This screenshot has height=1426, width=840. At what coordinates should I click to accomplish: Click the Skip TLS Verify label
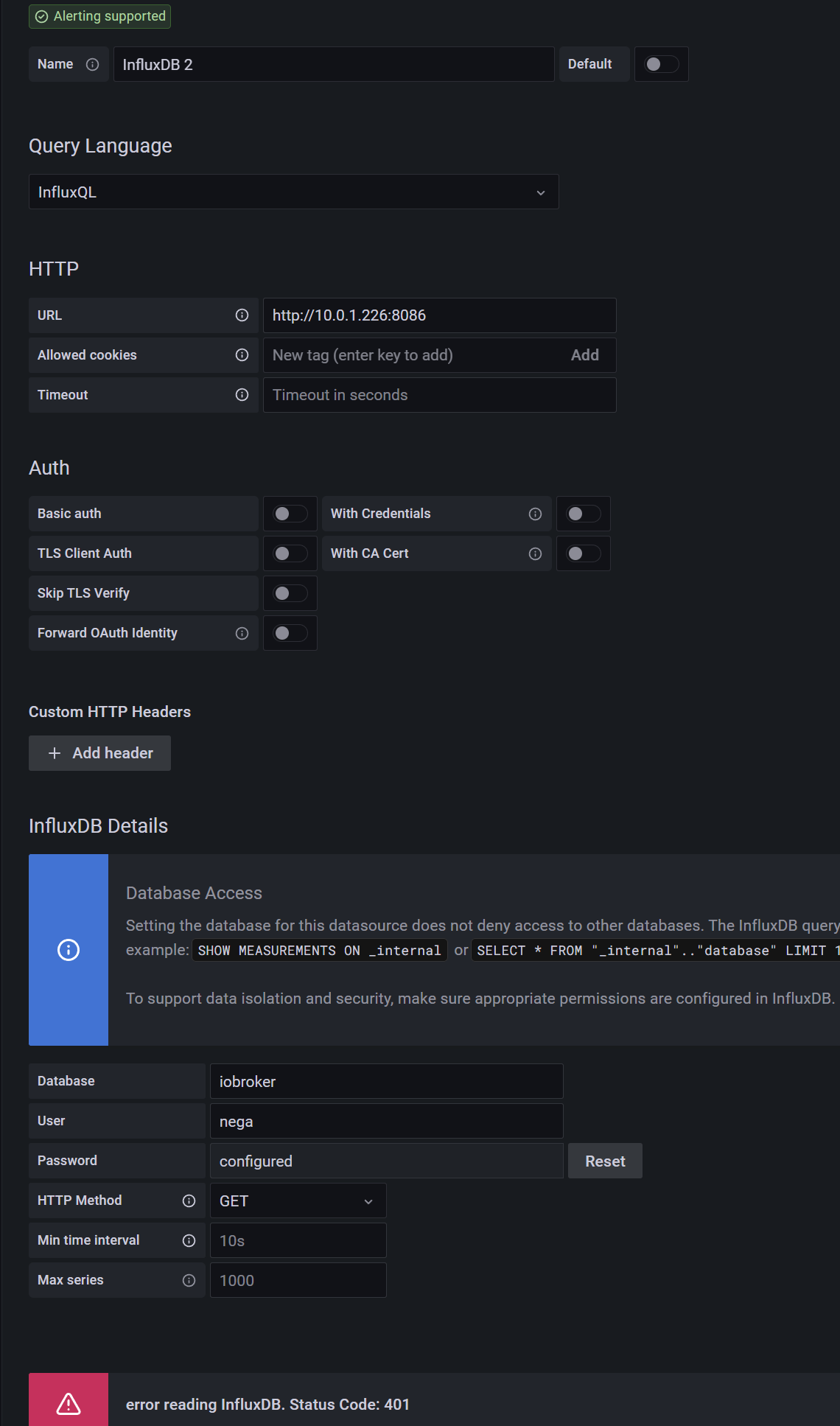83,593
